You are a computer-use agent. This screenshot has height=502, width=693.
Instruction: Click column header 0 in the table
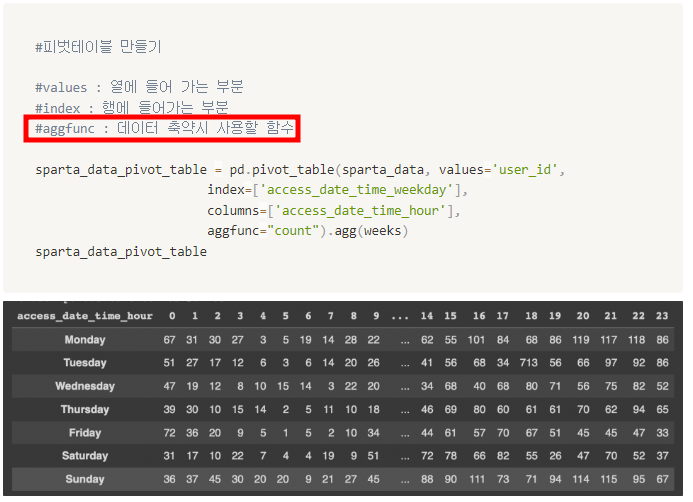[172, 316]
